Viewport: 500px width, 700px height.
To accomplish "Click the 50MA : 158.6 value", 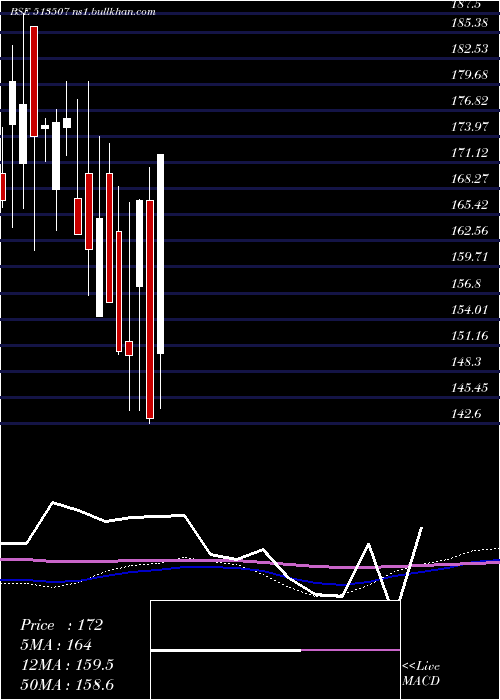I will pos(67,685).
